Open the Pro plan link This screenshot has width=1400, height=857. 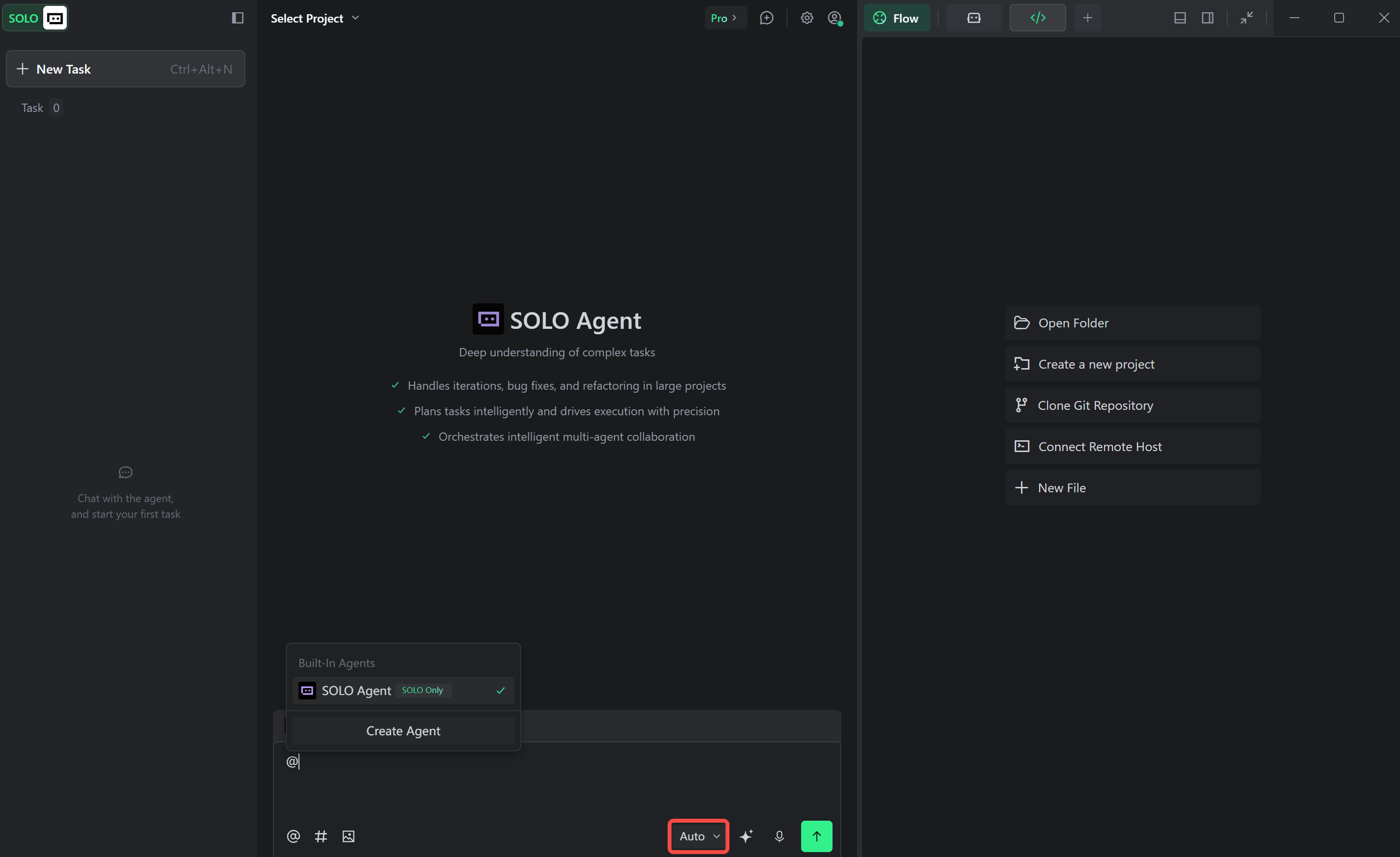coord(725,18)
